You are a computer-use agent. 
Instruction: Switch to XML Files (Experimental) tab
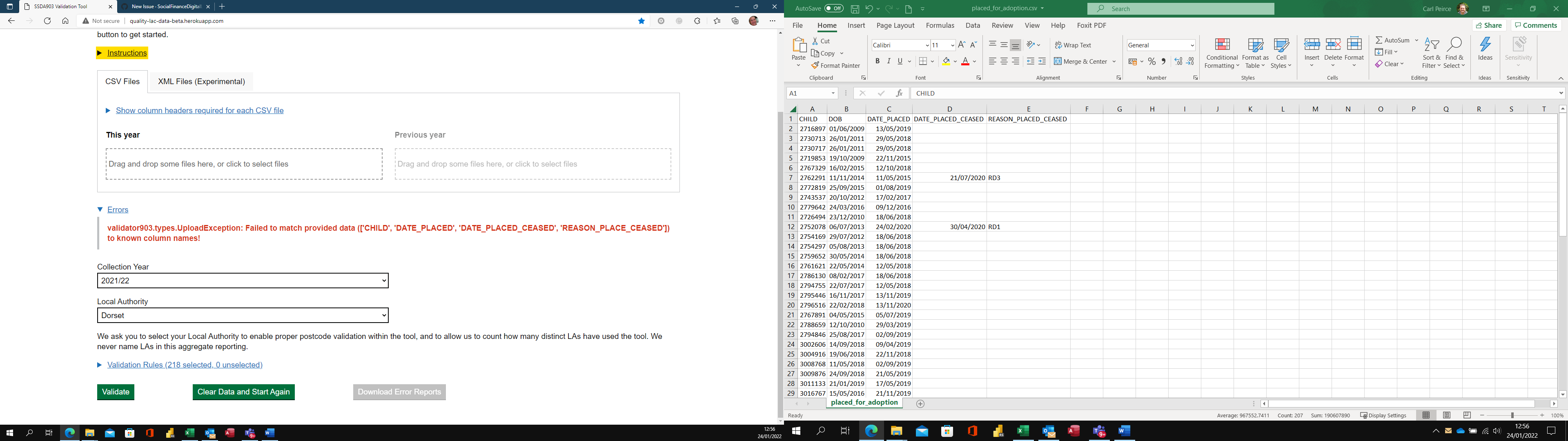click(x=201, y=81)
